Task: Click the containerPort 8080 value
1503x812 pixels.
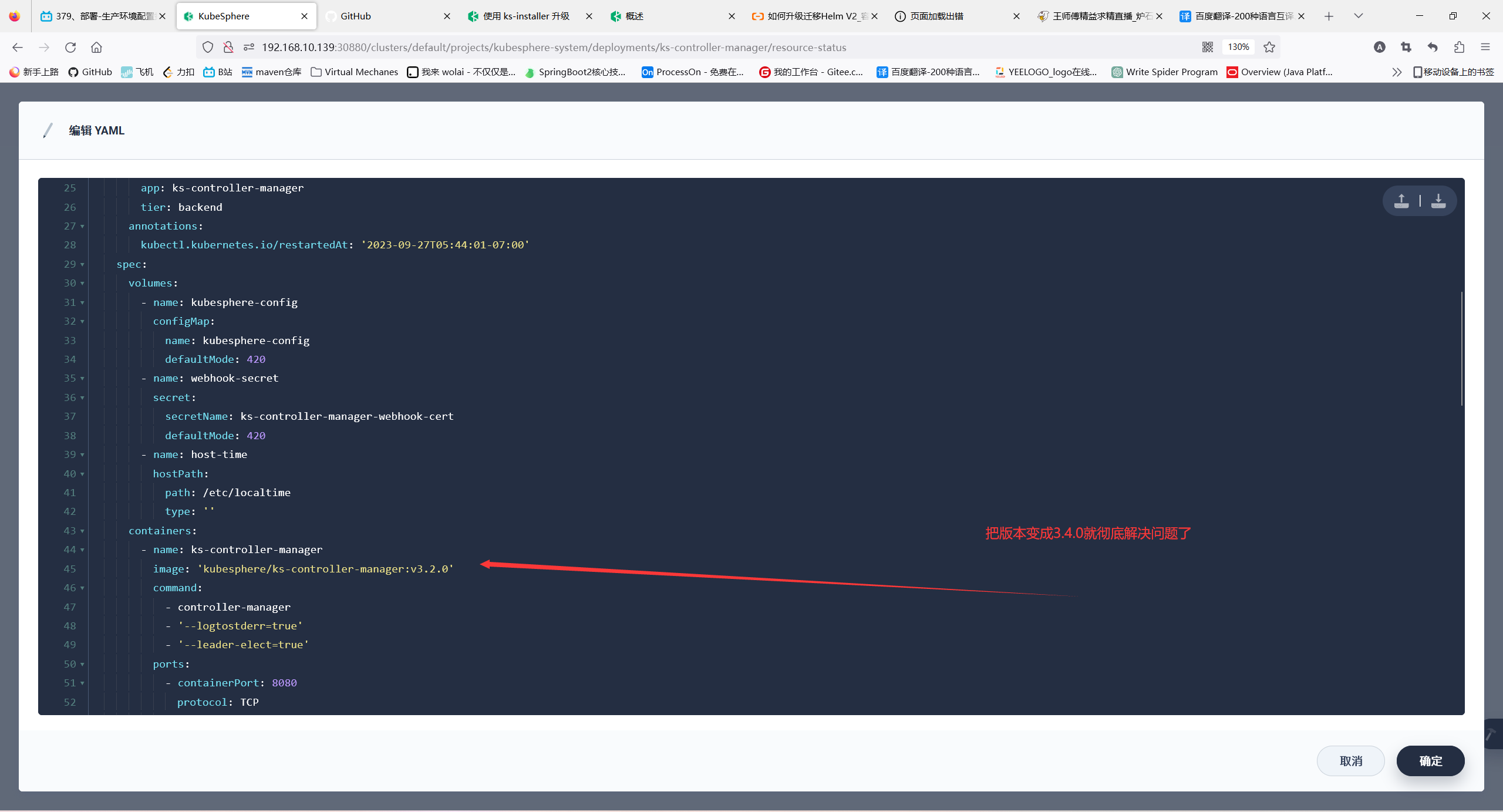Action: [x=284, y=683]
